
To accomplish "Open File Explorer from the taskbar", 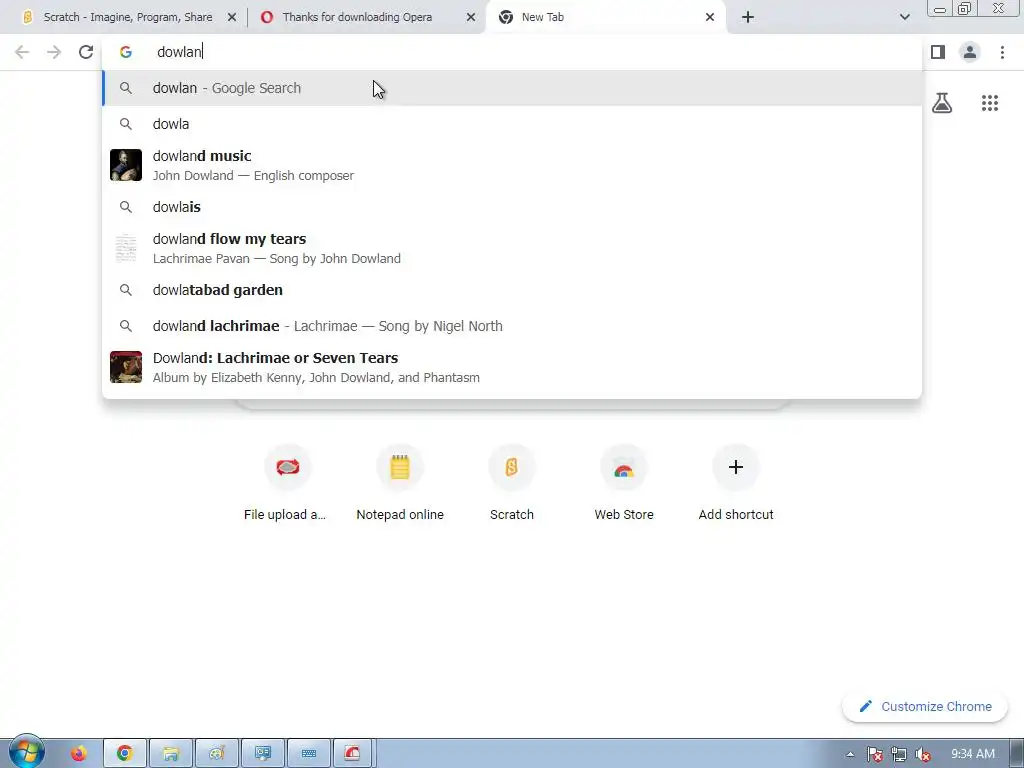I will pyautogui.click(x=171, y=754).
